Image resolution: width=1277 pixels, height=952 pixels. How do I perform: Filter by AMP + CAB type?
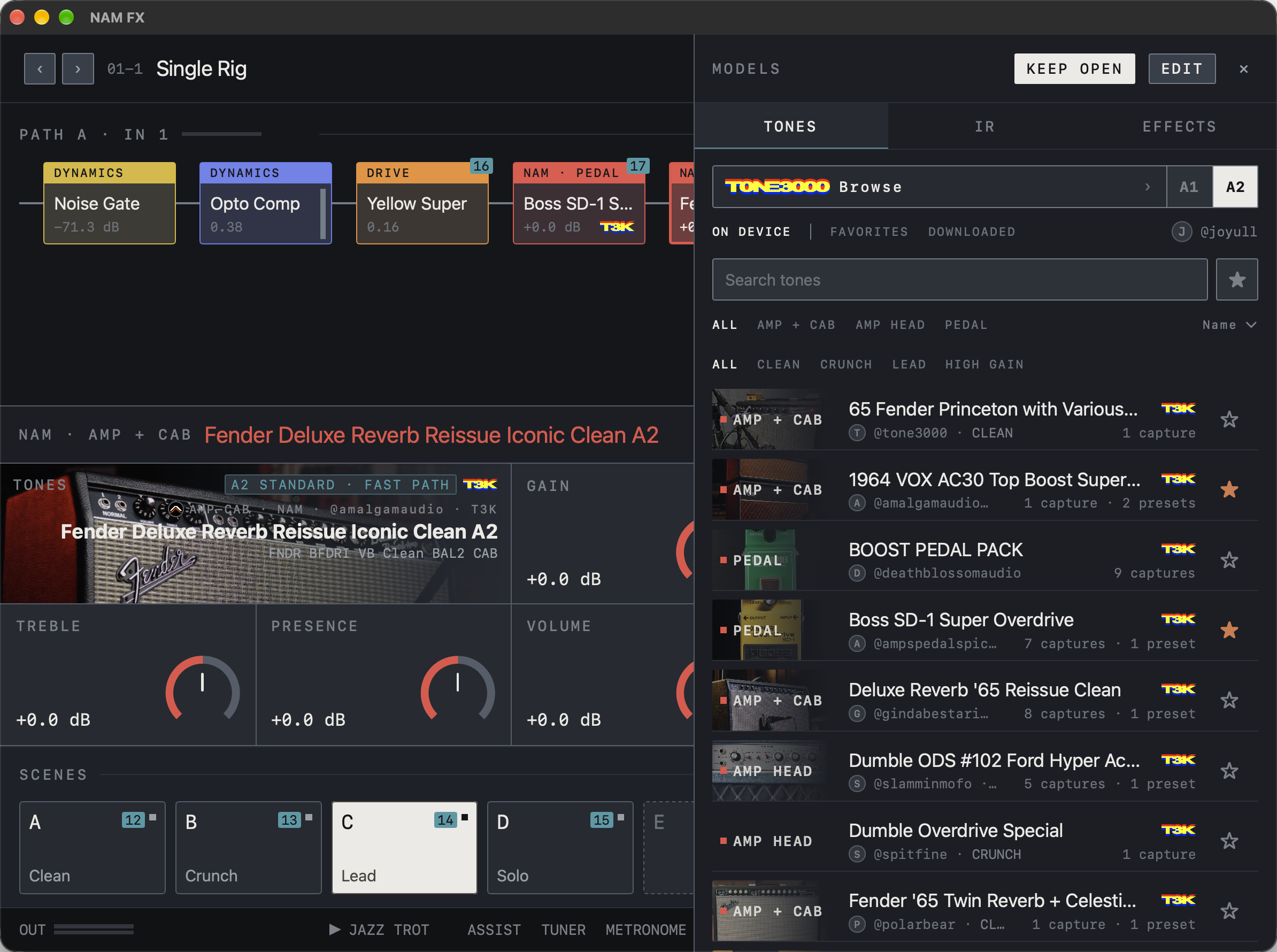tap(796, 325)
